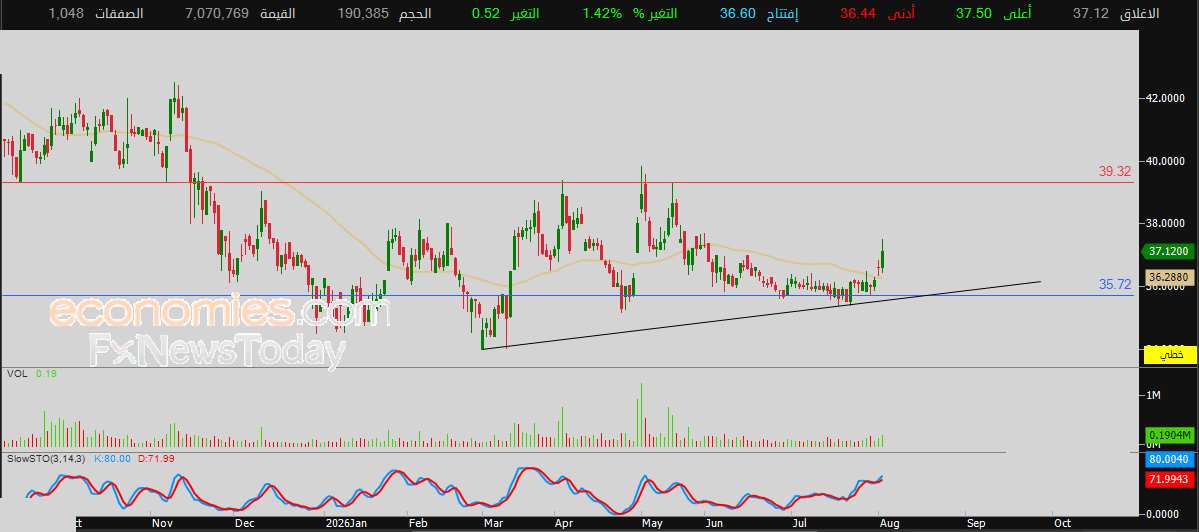
Task: Click the economies.com watermark link
Action: pos(220,312)
